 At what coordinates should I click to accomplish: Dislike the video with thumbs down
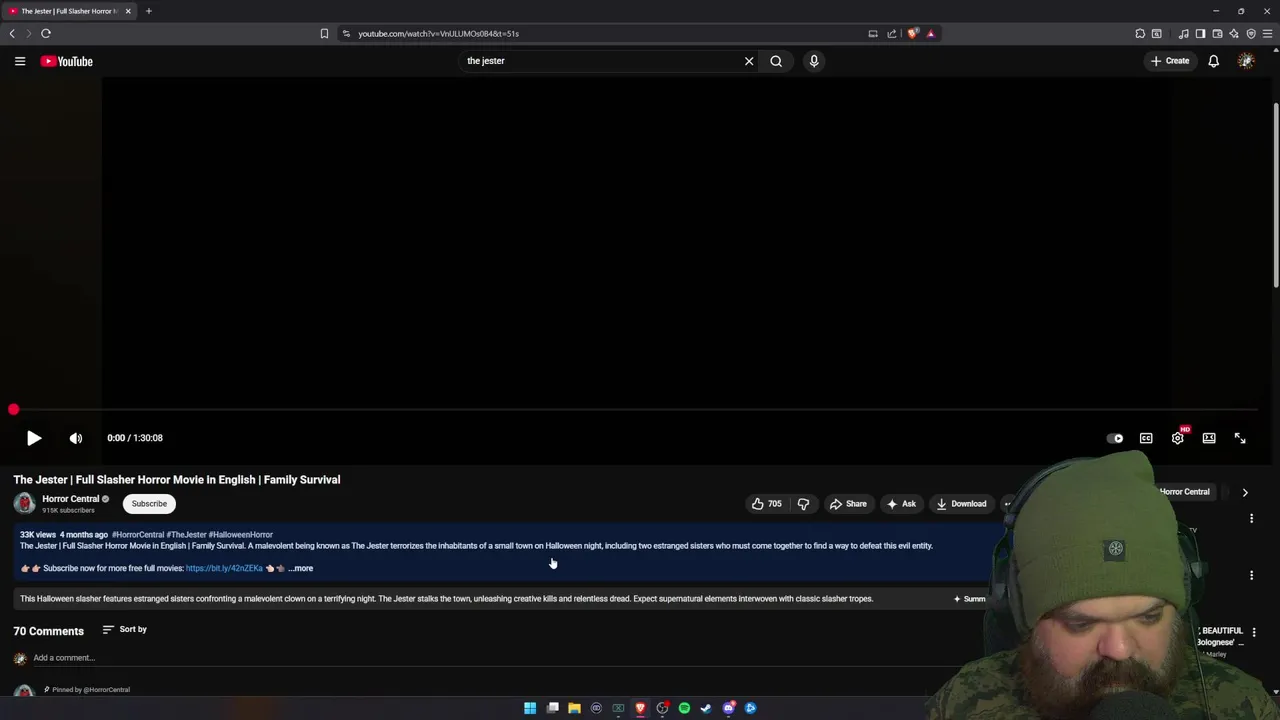coord(803,504)
